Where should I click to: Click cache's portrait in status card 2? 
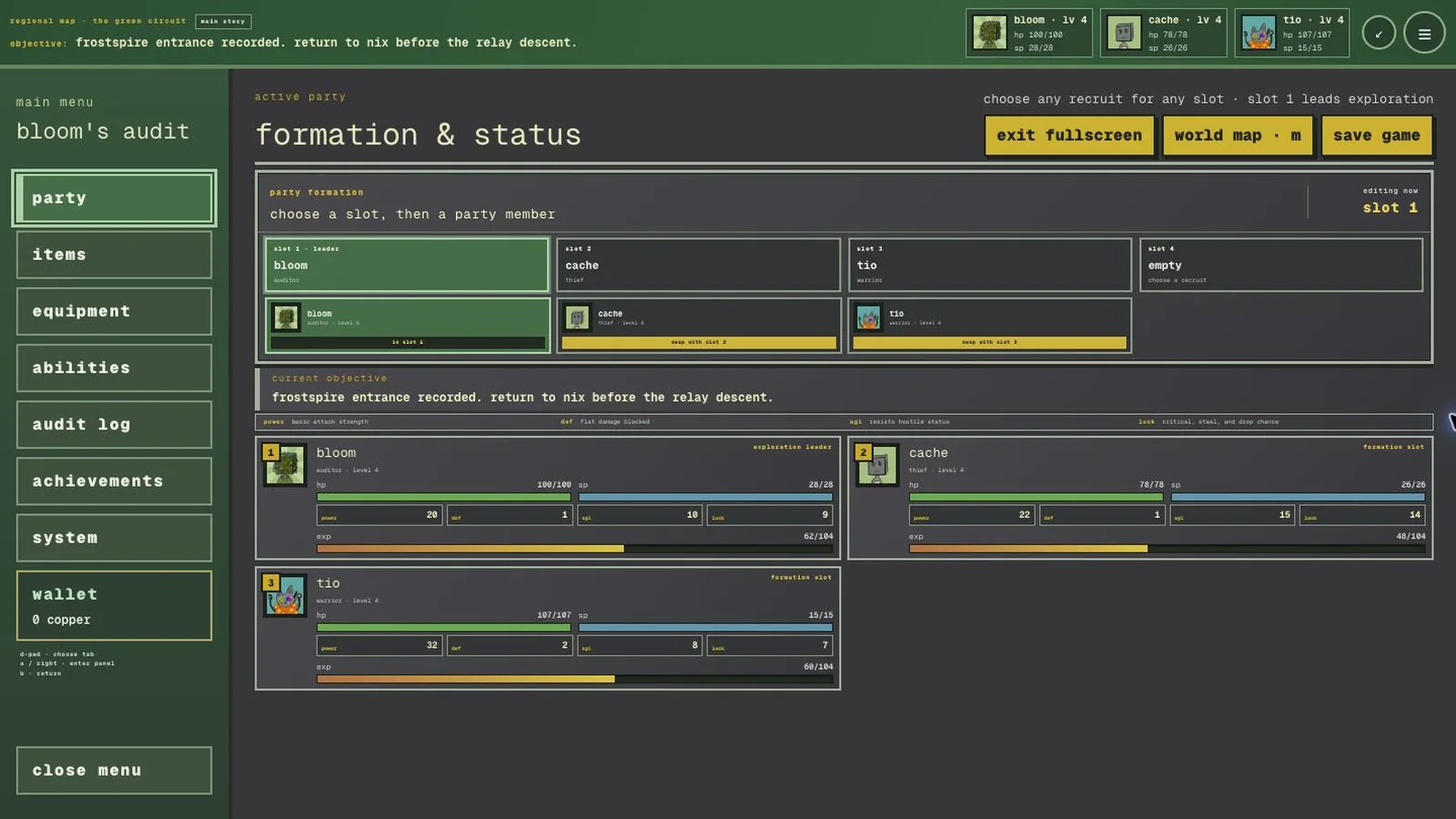coord(877,465)
